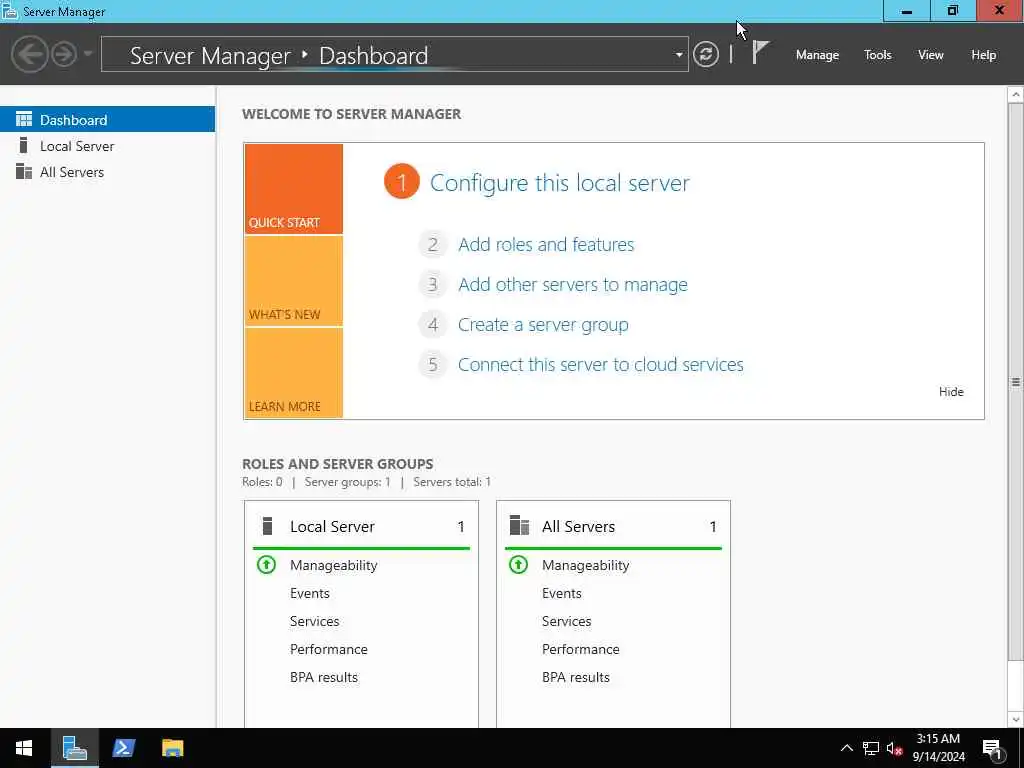Select the Quick Start tile
Screen dimensions: 1024x768
(x=293, y=189)
